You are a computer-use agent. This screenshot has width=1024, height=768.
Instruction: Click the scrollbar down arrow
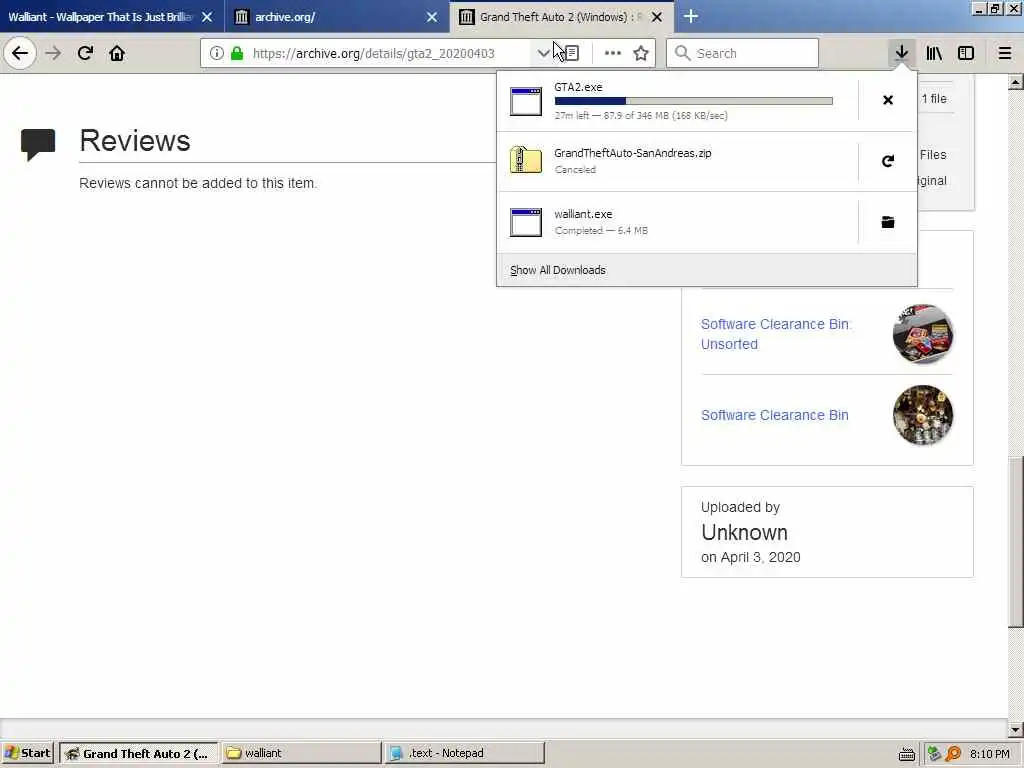pos(1016,729)
